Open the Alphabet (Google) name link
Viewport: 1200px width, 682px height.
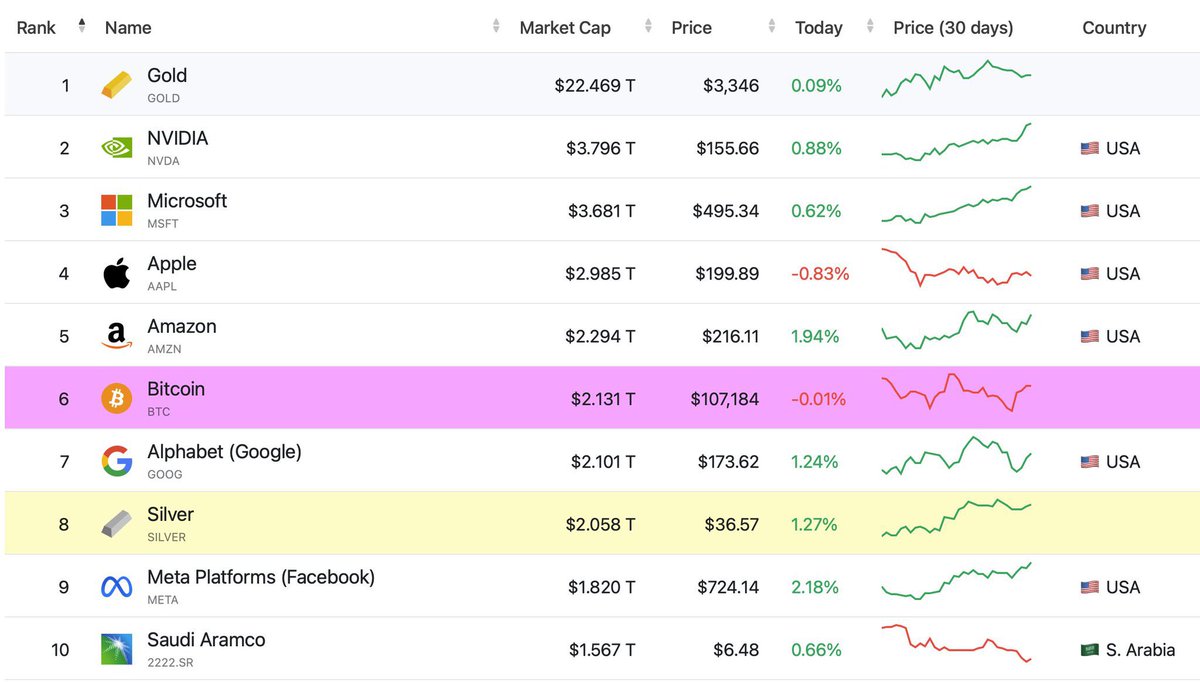tap(222, 451)
